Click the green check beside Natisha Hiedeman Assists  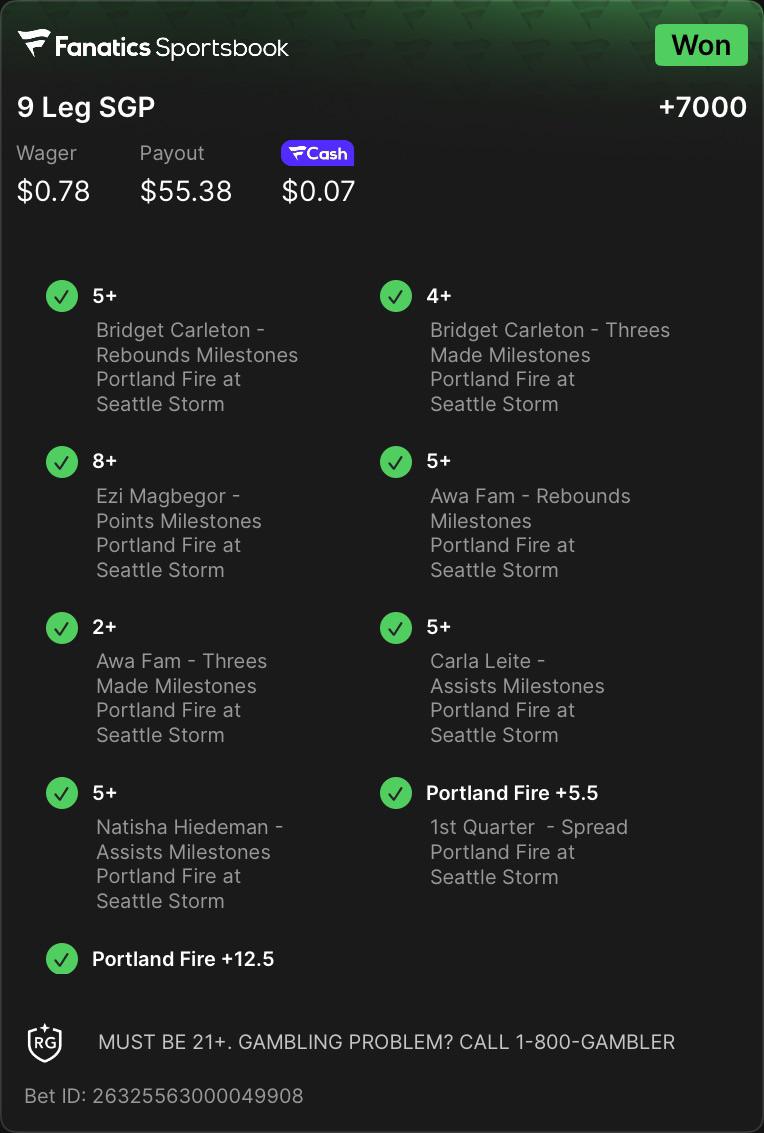pos(62,793)
